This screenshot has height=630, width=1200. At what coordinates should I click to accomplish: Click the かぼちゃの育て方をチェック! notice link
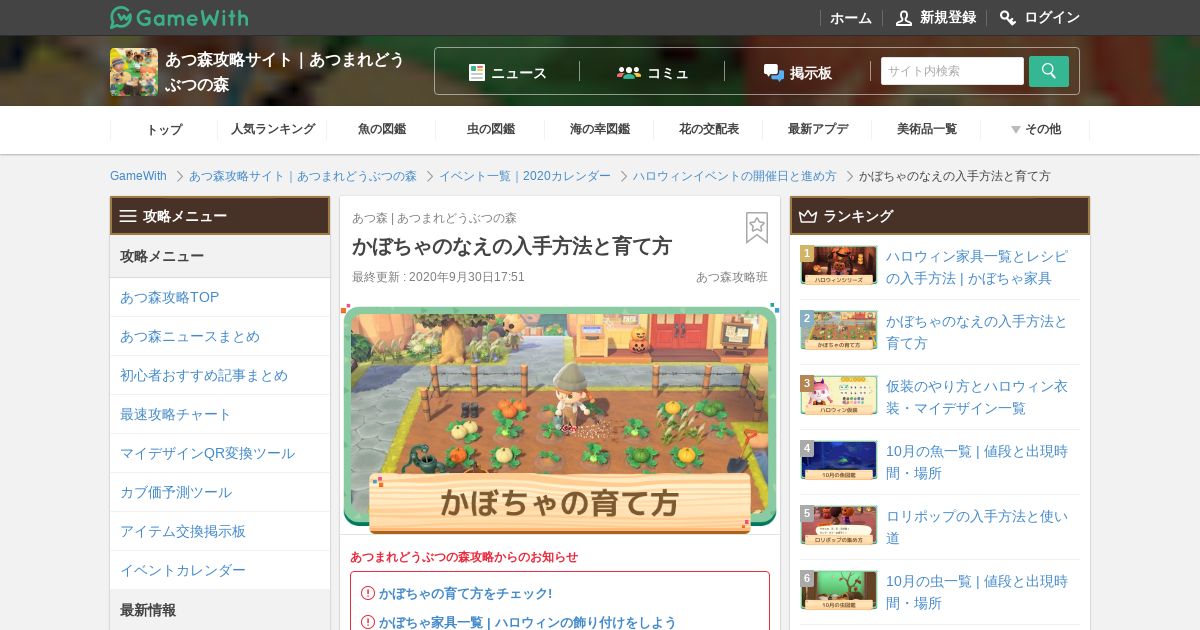pos(465,593)
